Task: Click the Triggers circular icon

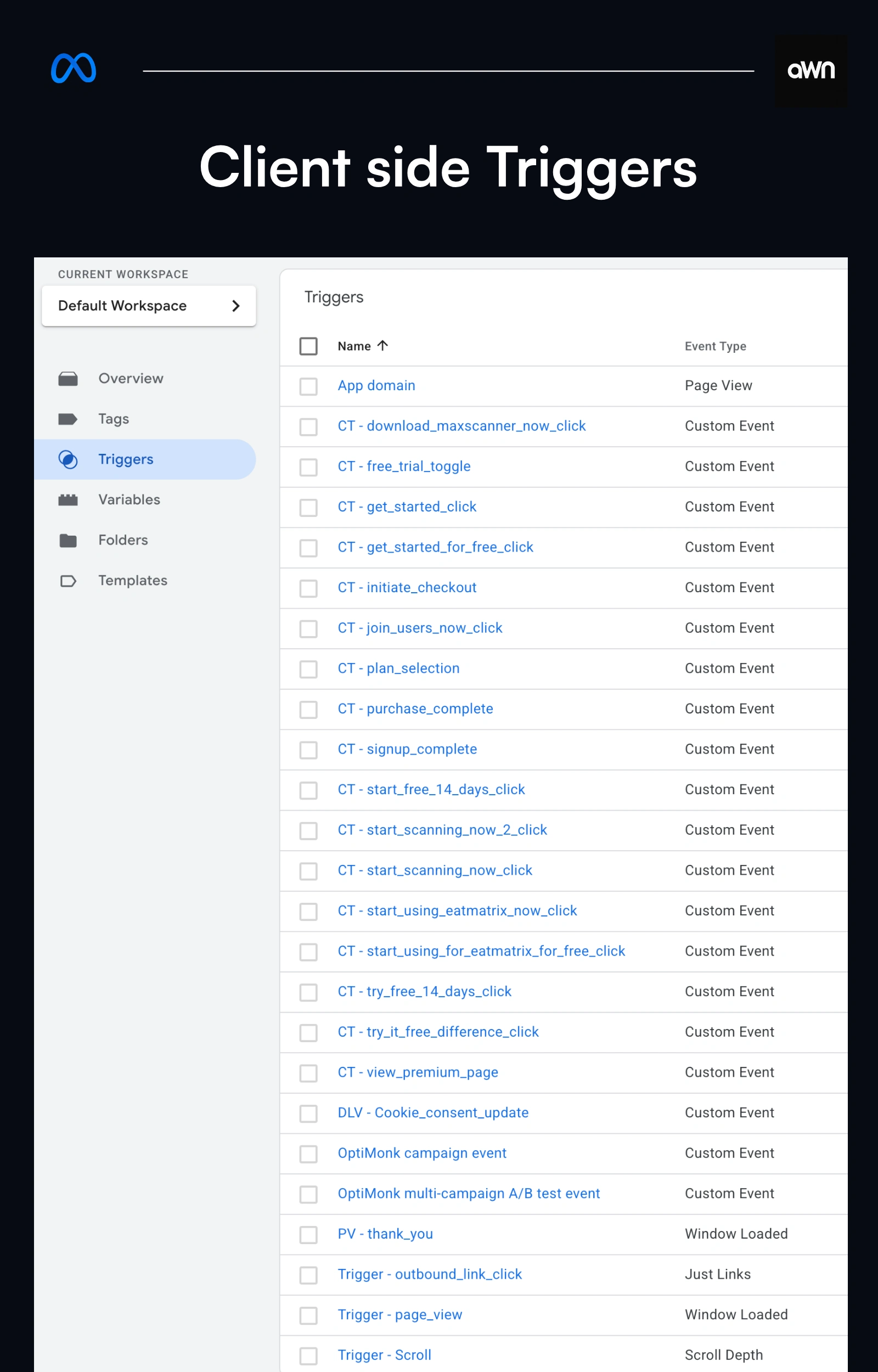Action: pos(68,459)
